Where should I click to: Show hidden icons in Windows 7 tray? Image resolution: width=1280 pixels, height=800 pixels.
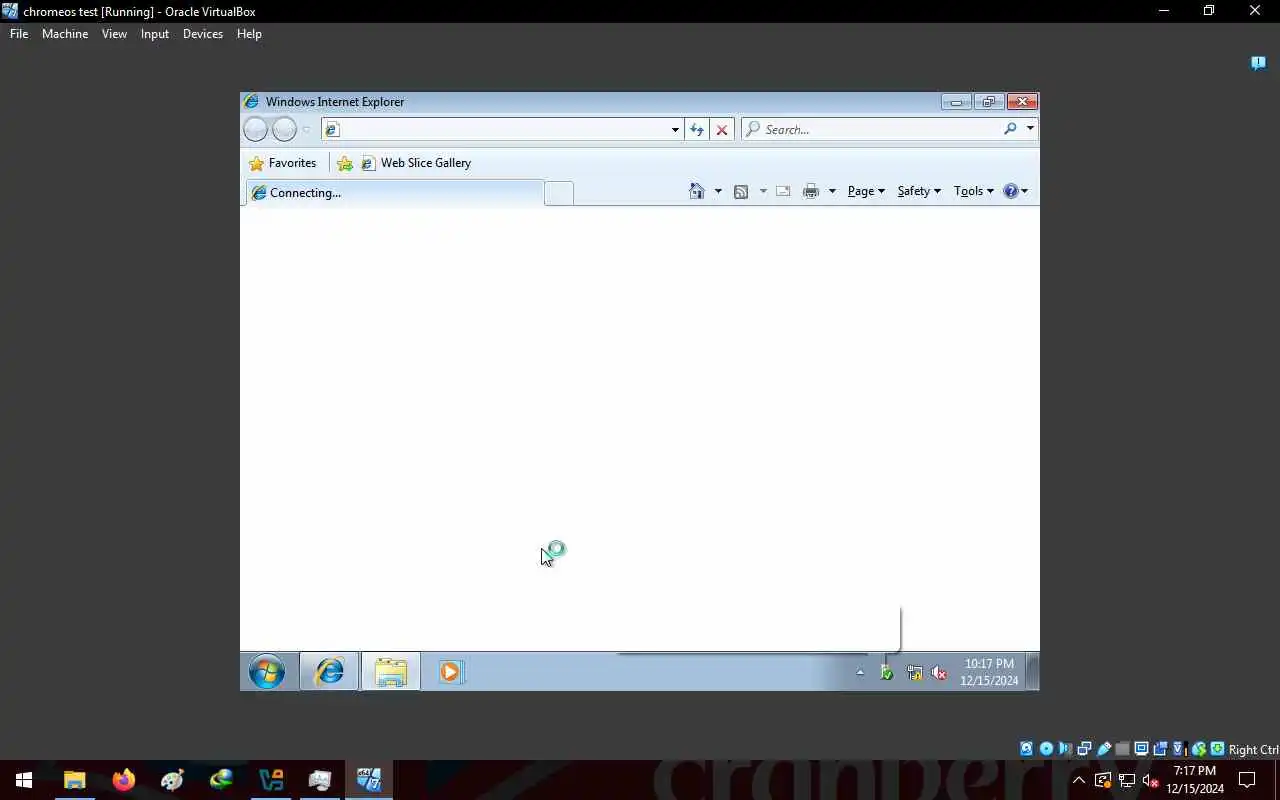coord(860,673)
